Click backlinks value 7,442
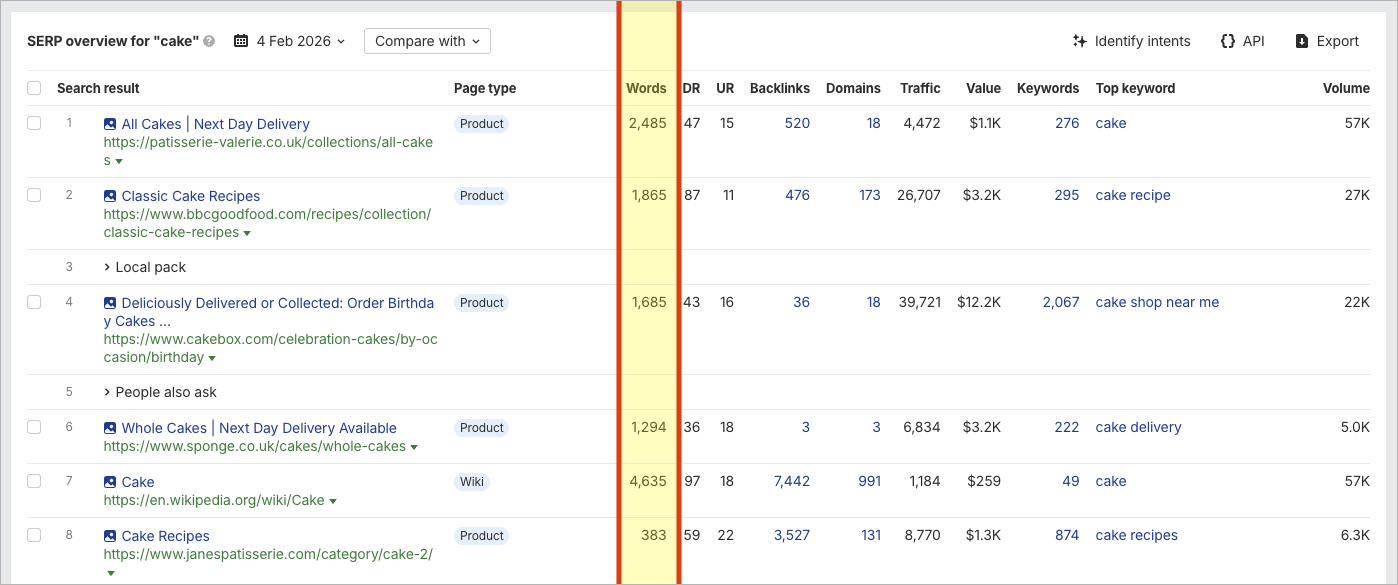 [x=792, y=481]
